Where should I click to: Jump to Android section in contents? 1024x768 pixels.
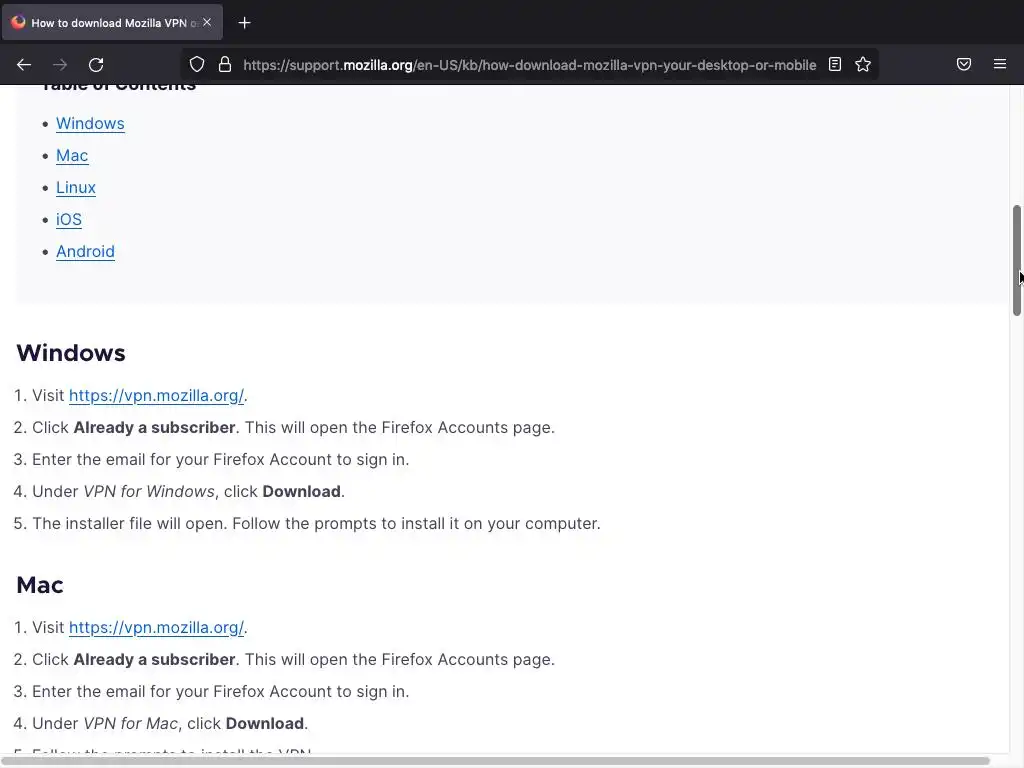[86, 251]
